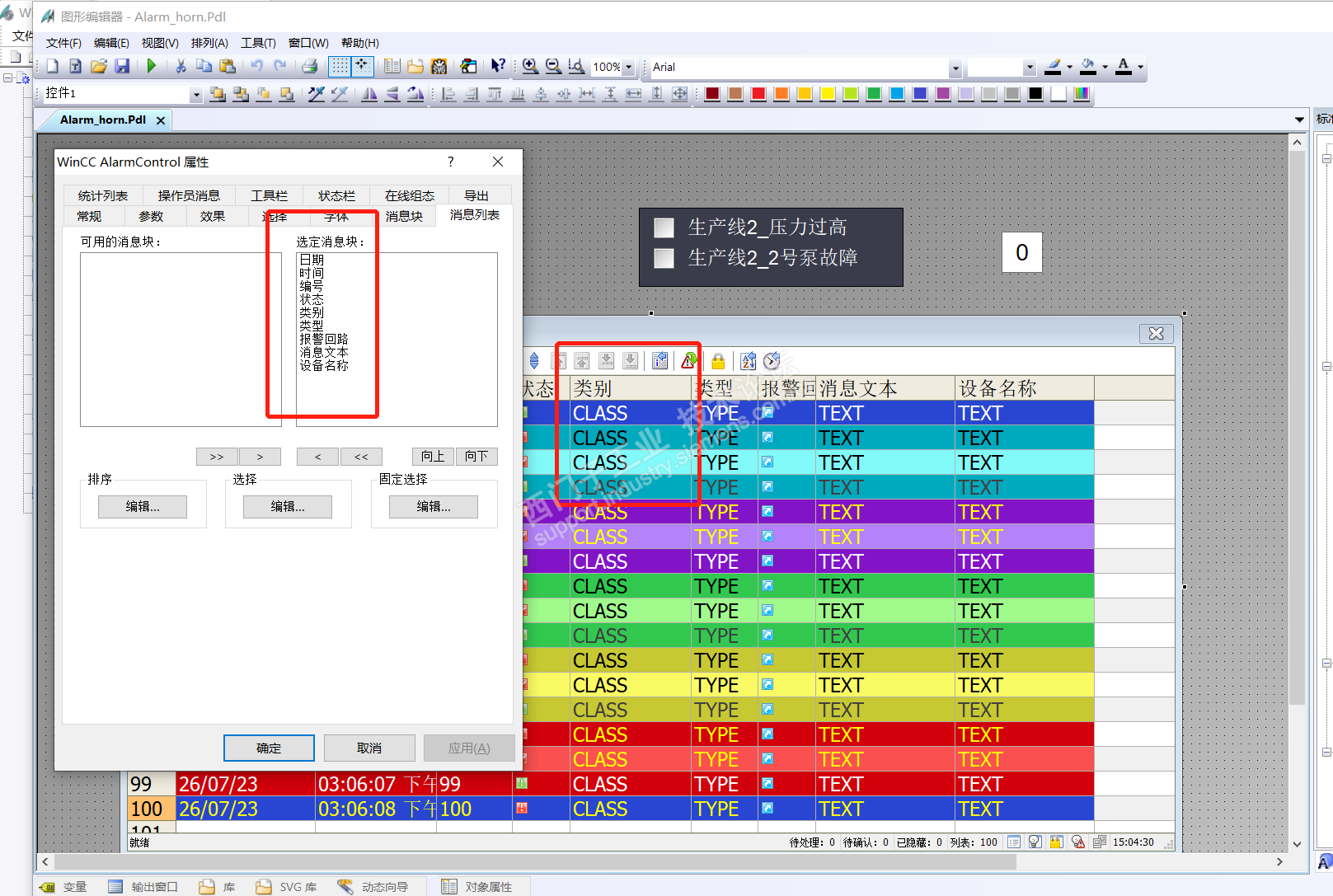
Task: Click the rotate object icon
Action: pos(415,94)
